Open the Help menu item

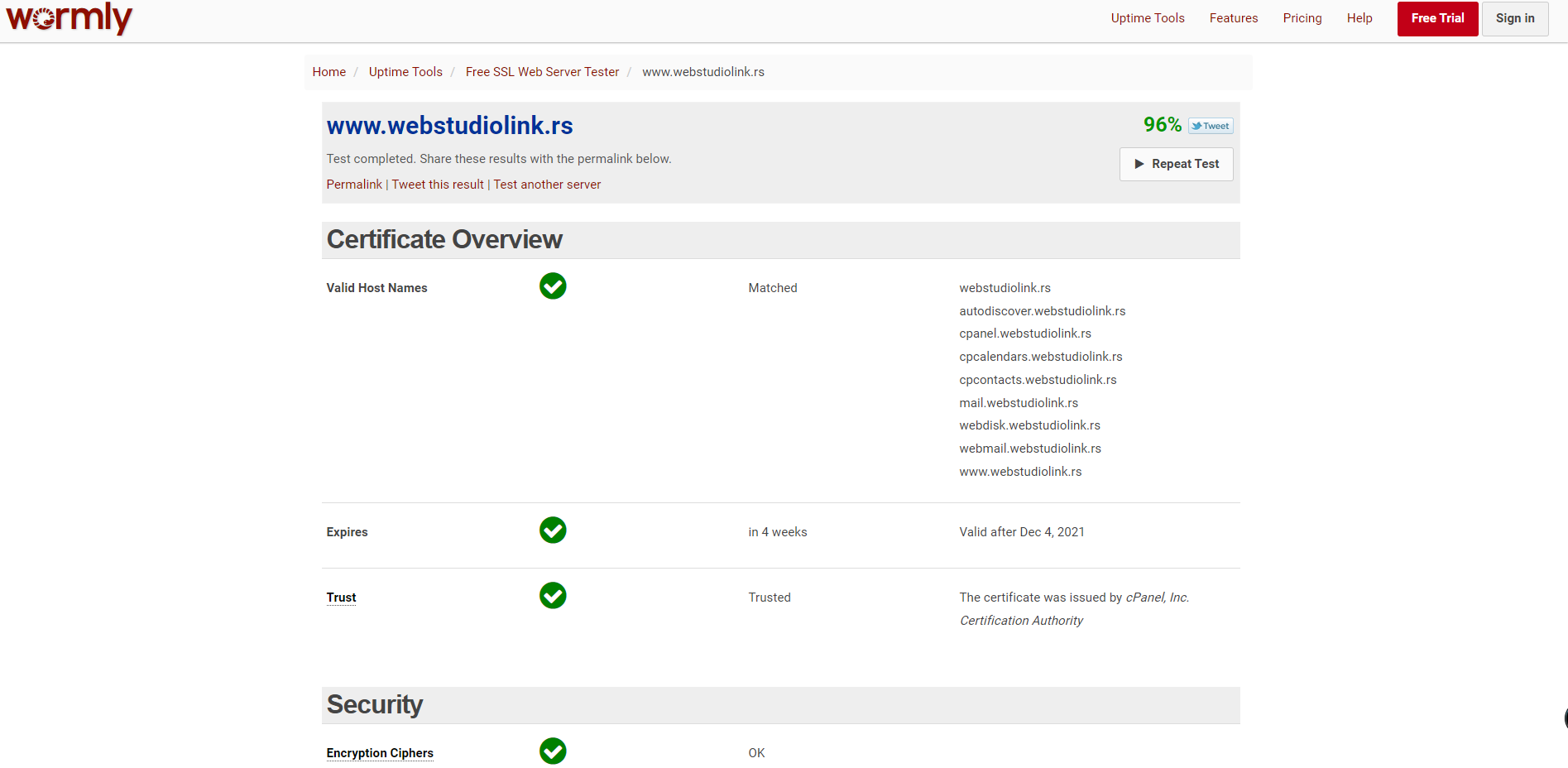pyautogui.click(x=1359, y=18)
